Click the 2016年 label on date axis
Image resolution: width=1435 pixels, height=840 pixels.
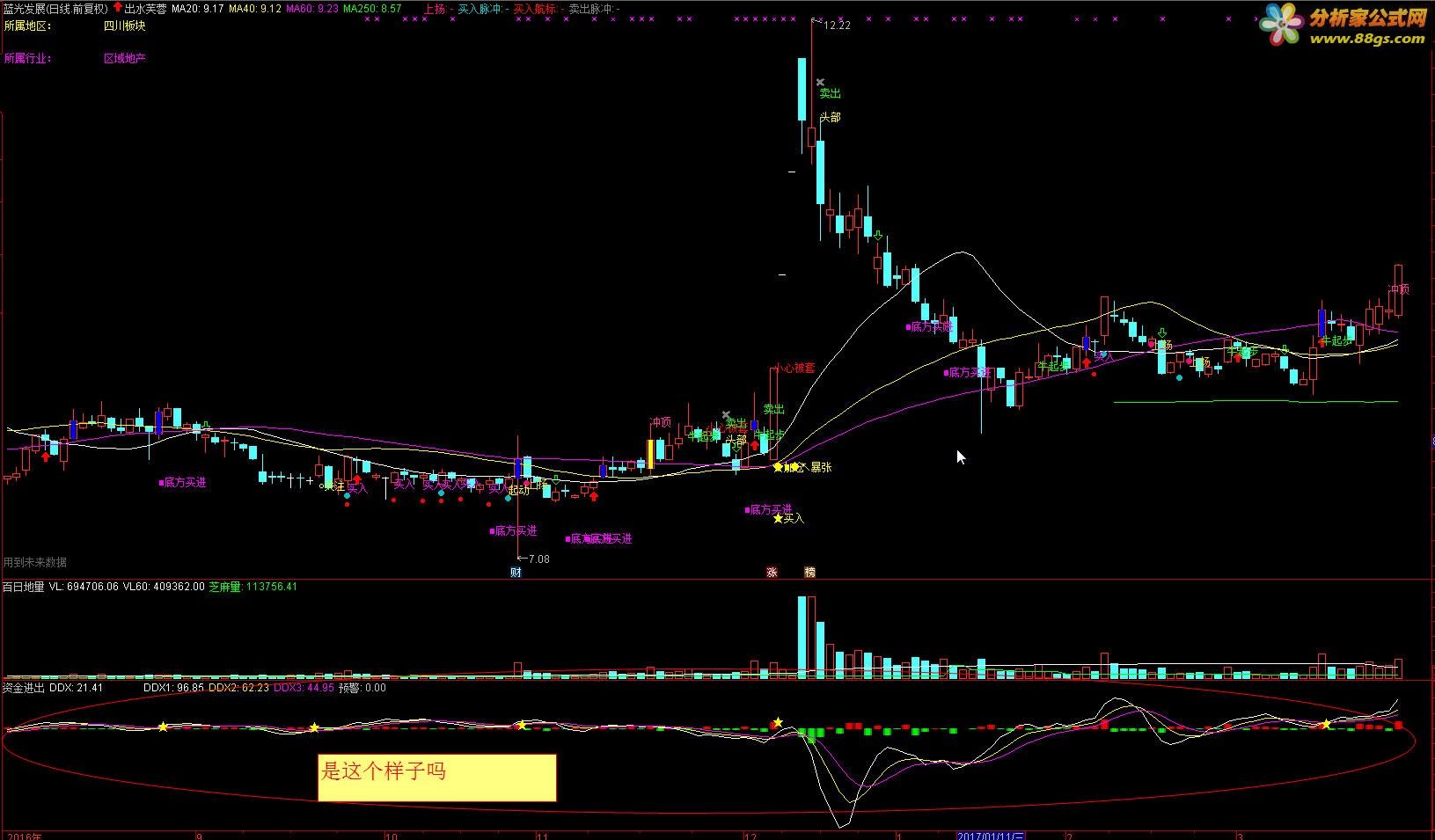[24, 835]
